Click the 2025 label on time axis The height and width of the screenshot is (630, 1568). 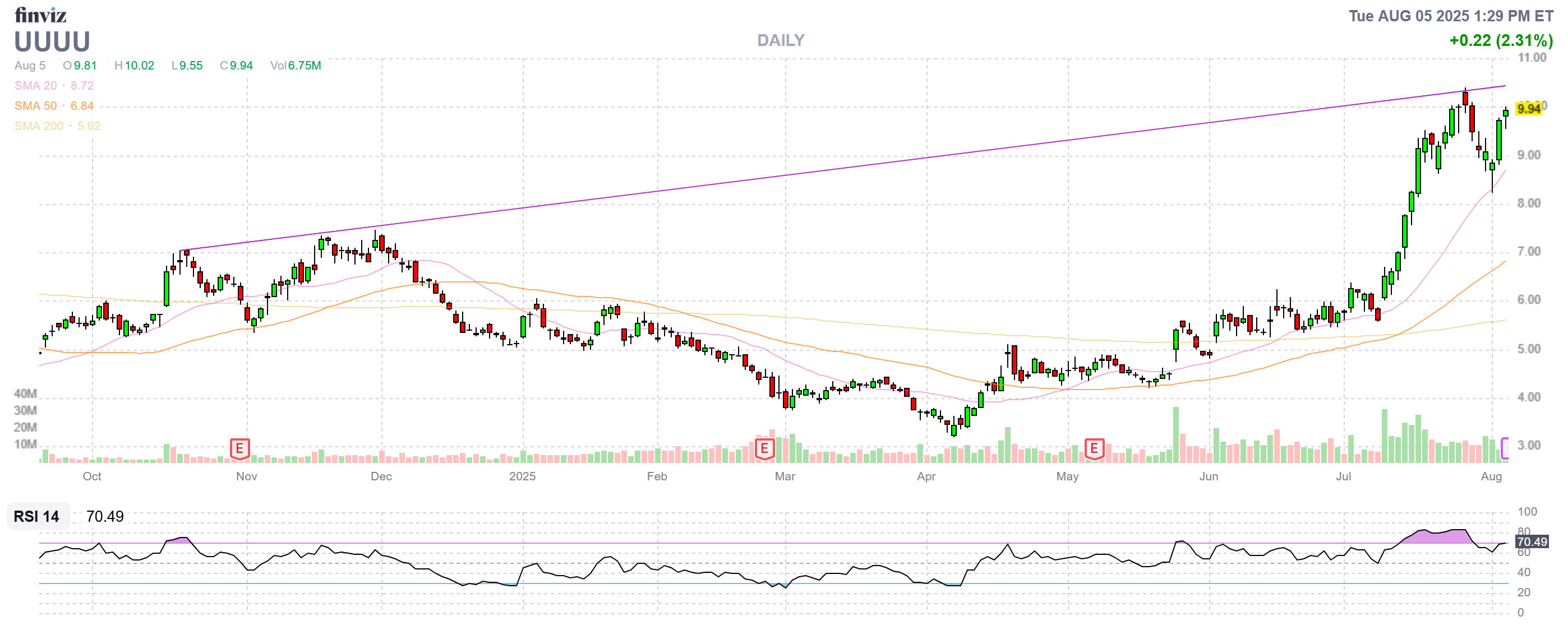(x=522, y=476)
